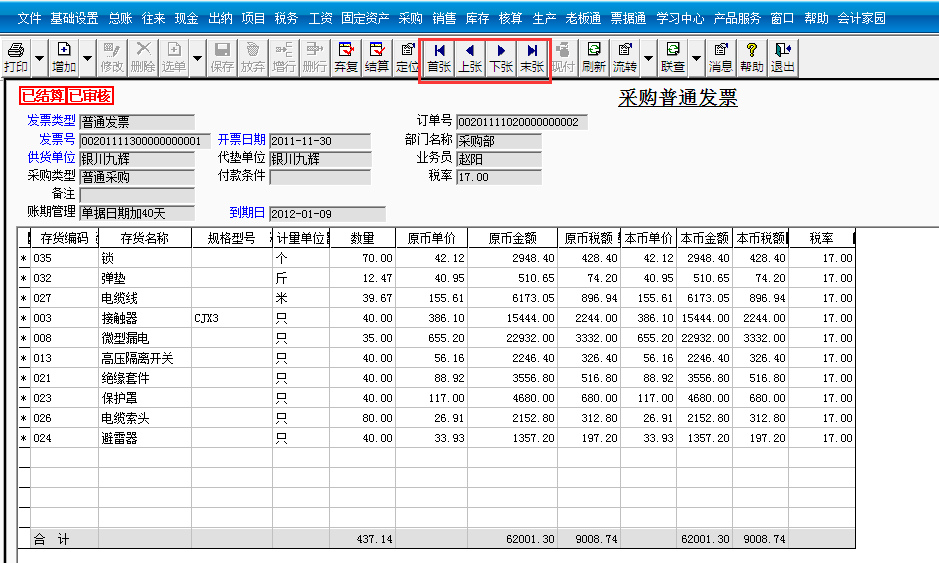Screen dimensions: 939x563
Task: Go to first record with 首张
Action: (439, 58)
